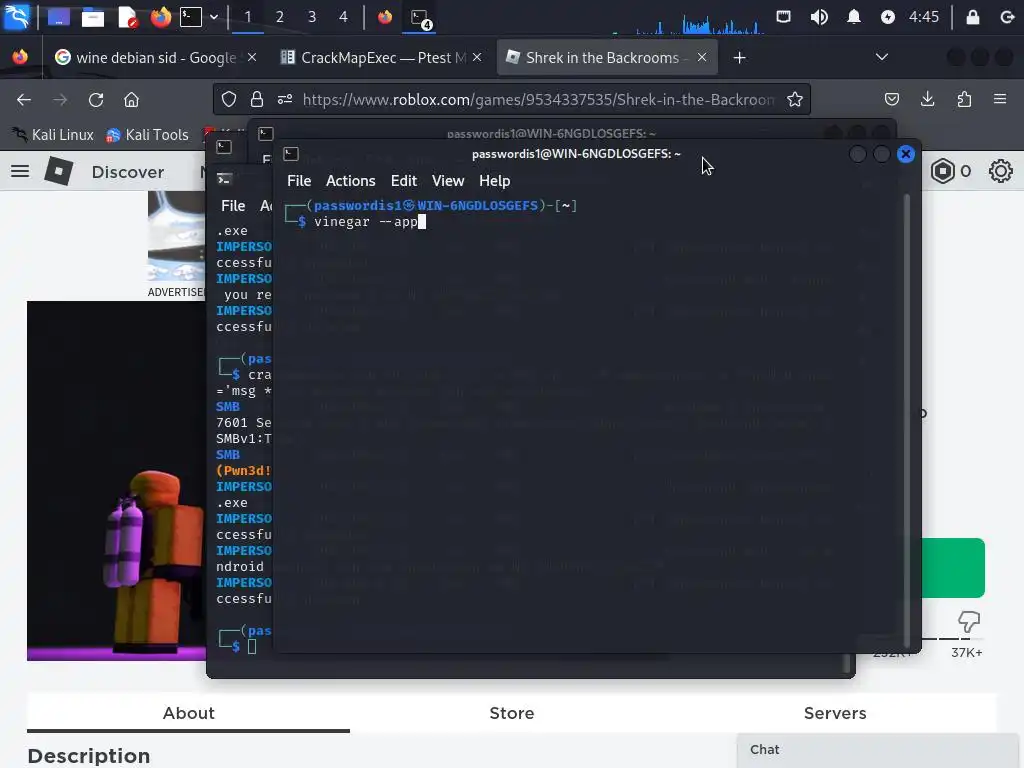Viewport: 1024px width, 768px height.
Task: Open the Save to Pocket icon
Action: tap(891, 99)
